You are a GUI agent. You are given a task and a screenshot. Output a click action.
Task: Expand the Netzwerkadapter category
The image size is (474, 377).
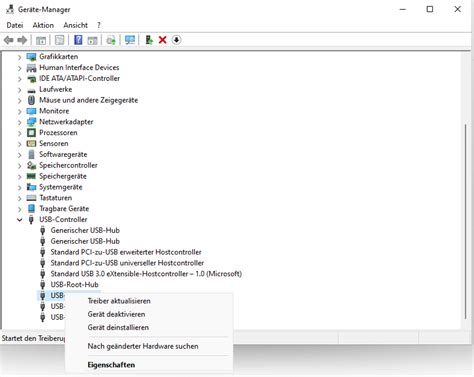click(x=19, y=122)
